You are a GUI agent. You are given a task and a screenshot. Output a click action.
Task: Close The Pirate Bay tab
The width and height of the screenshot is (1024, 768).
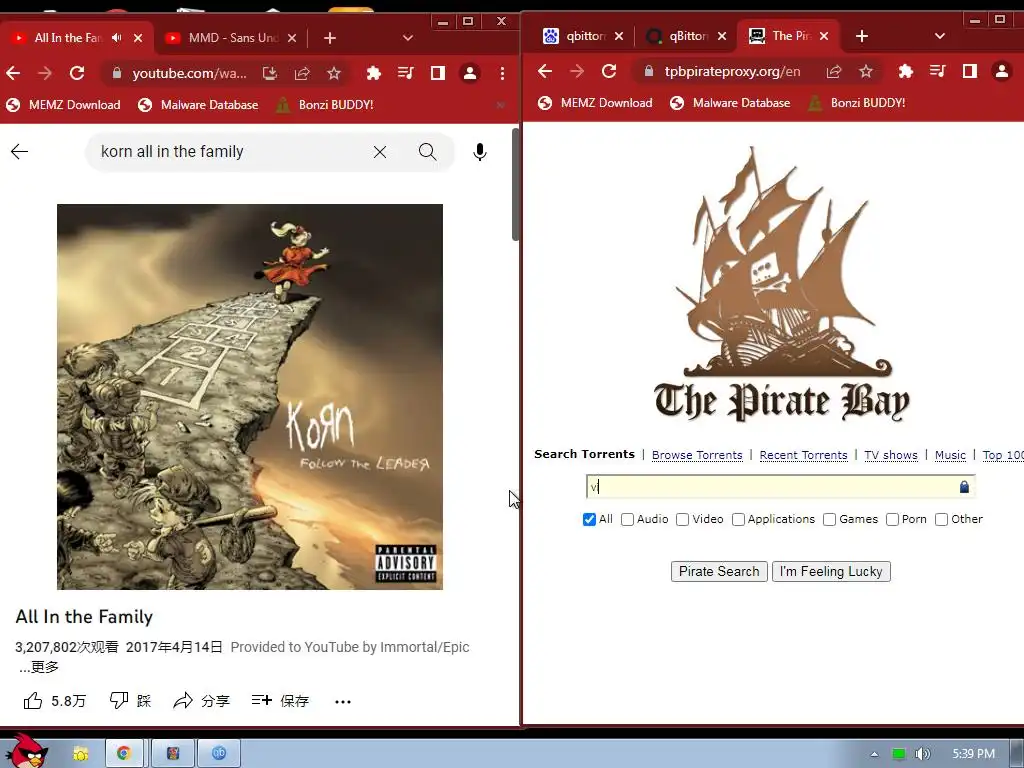point(824,36)
